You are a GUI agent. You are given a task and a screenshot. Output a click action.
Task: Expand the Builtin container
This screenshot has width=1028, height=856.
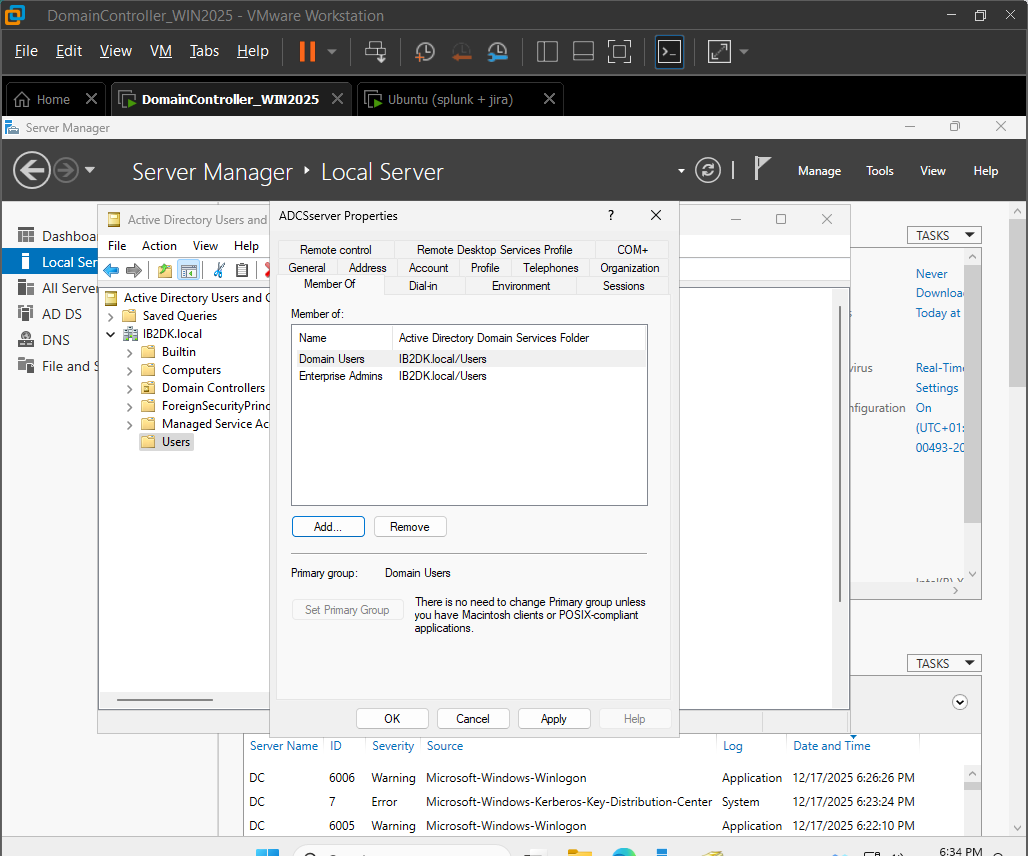[129, 353]
